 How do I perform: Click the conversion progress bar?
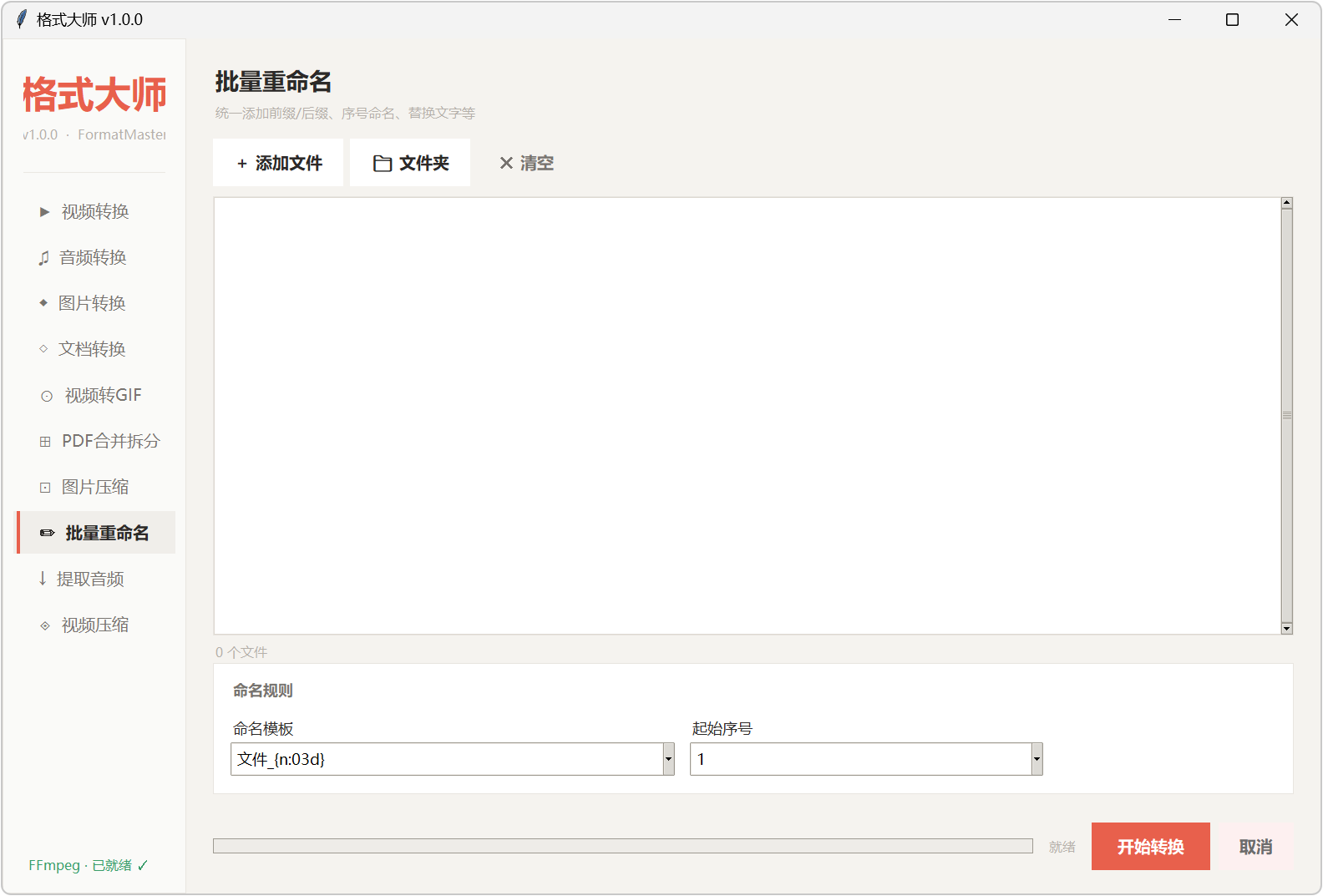pos(623,846)
